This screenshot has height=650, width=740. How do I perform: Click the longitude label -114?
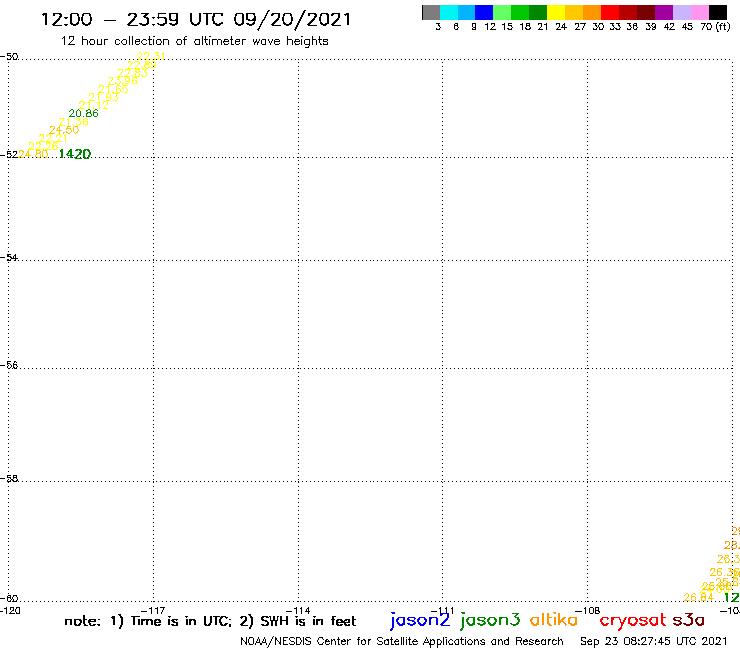[298, 610]
